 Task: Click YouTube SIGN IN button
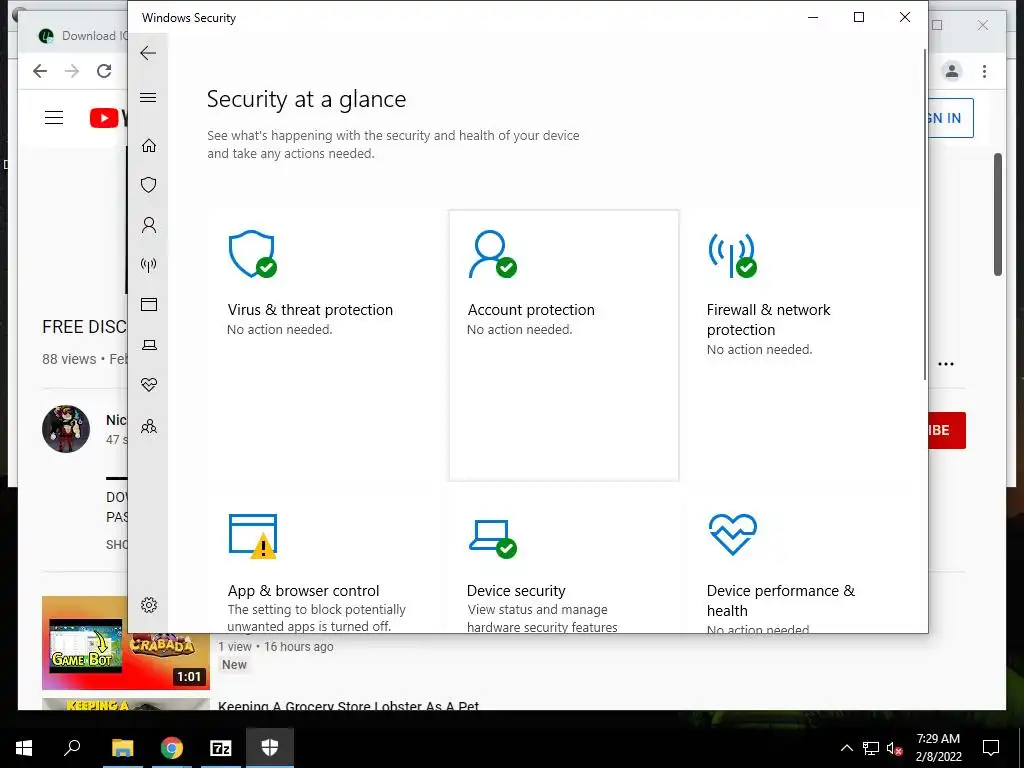[950, 118]
